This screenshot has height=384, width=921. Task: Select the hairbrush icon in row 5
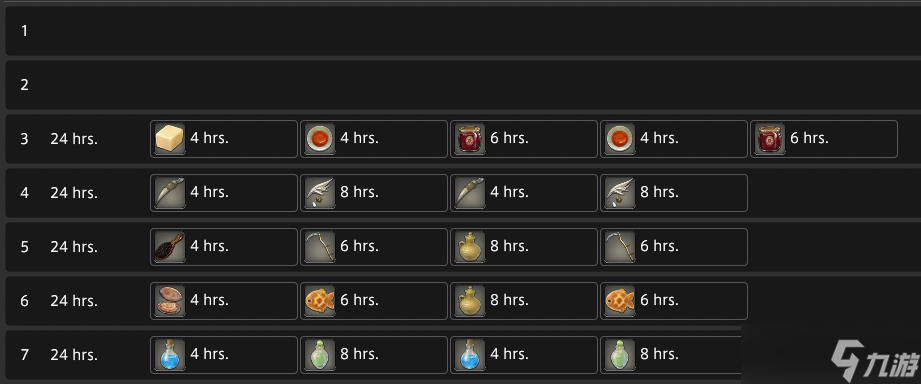pos(170,247)
